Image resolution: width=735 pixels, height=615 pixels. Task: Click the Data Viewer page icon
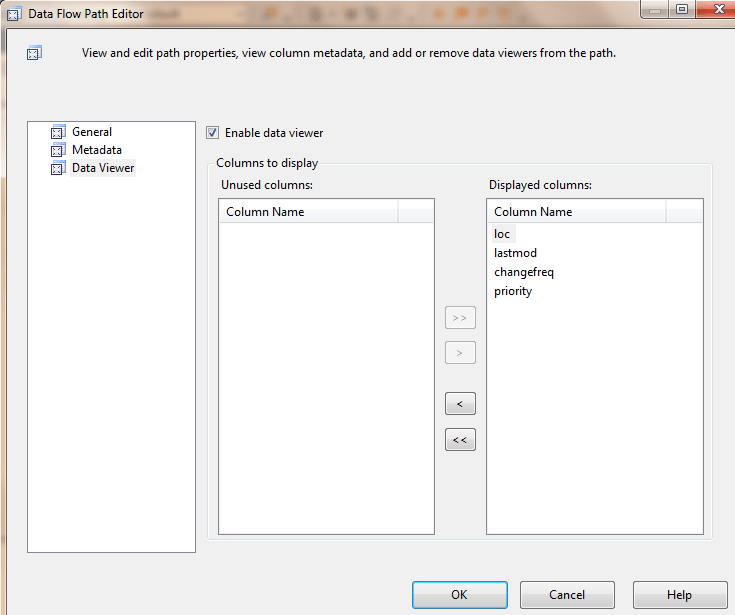pyautogui.click(x=57, y=168)
